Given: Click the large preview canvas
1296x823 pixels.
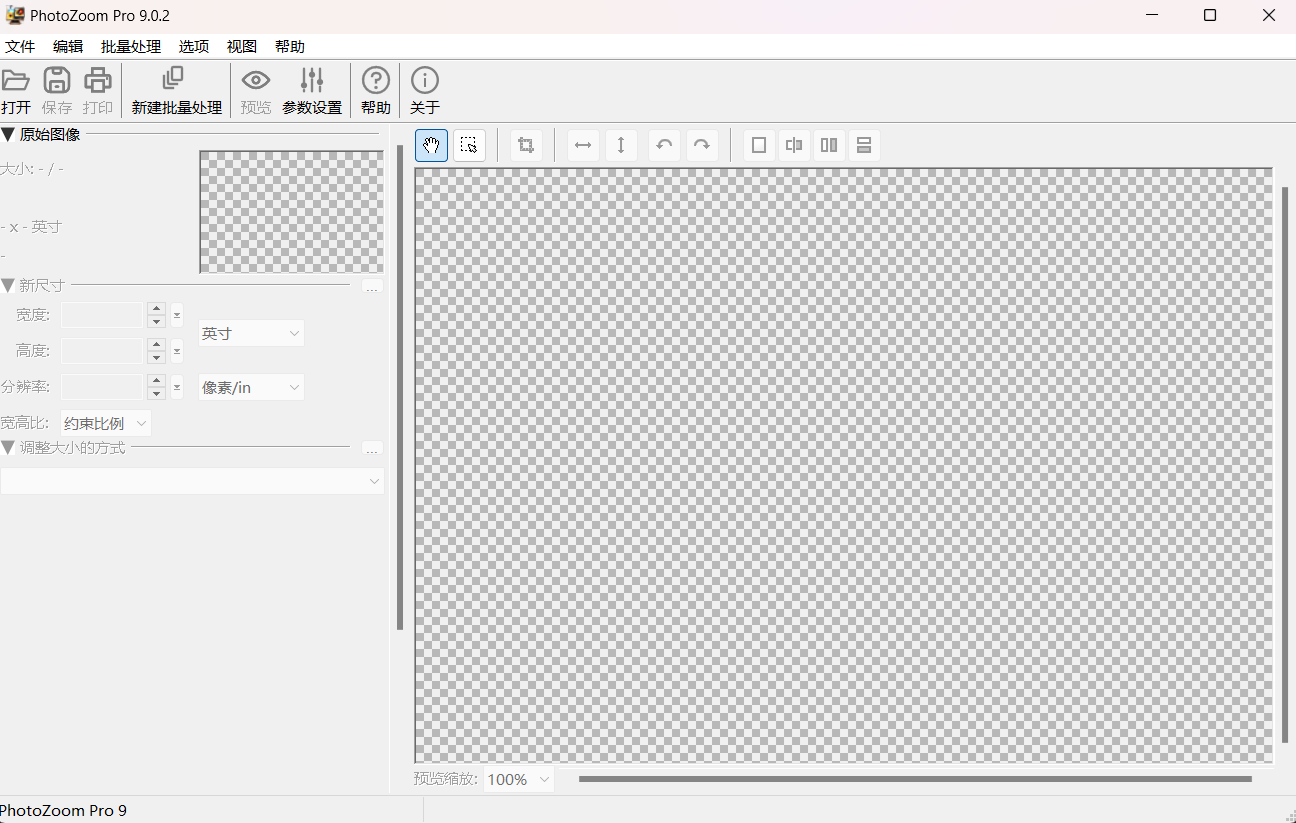Looking at the screenshot, I should [844, 465].
